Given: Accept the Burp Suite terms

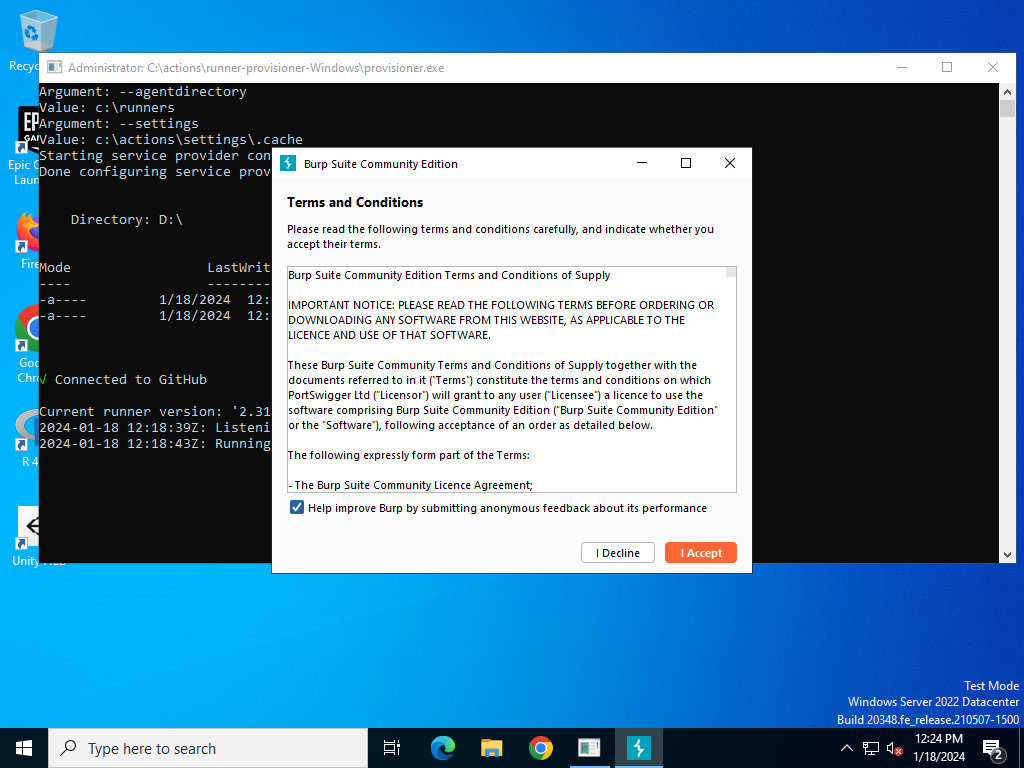Looking at the screenshot, I should (x=700, y=552).
